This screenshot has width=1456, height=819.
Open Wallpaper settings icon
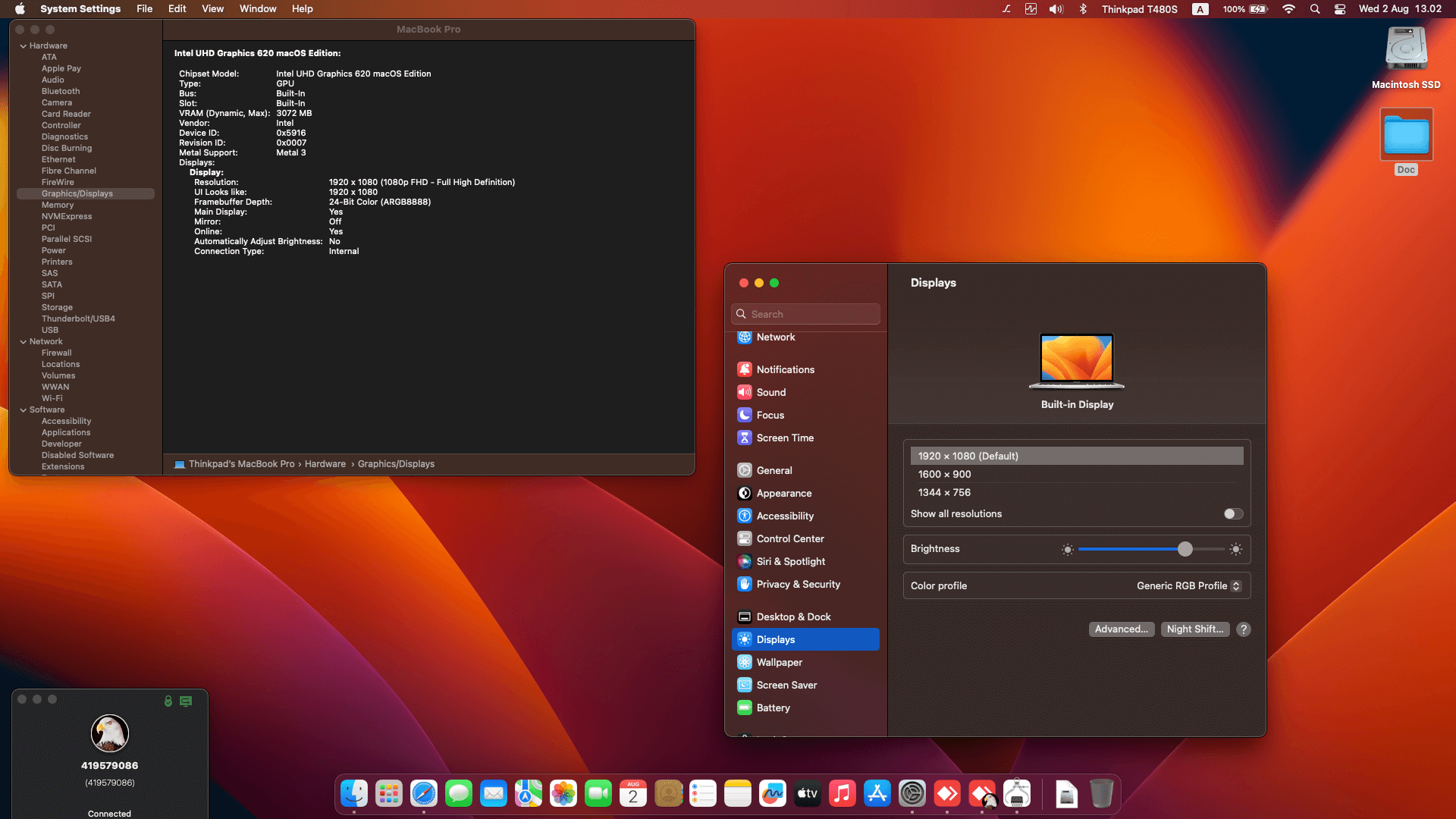click(745, 662)
